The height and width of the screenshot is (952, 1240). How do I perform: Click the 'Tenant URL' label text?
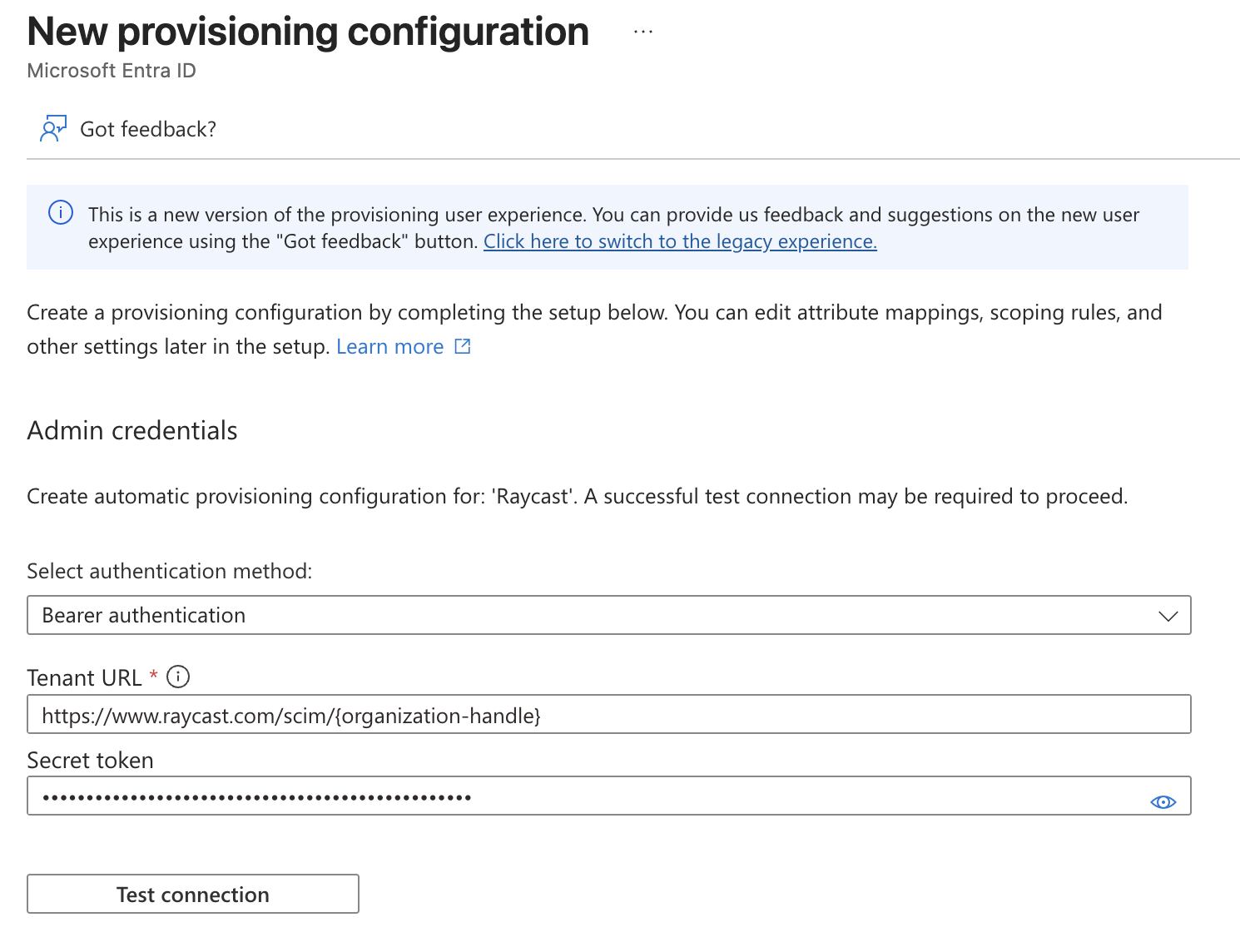[x=84, y=677]
